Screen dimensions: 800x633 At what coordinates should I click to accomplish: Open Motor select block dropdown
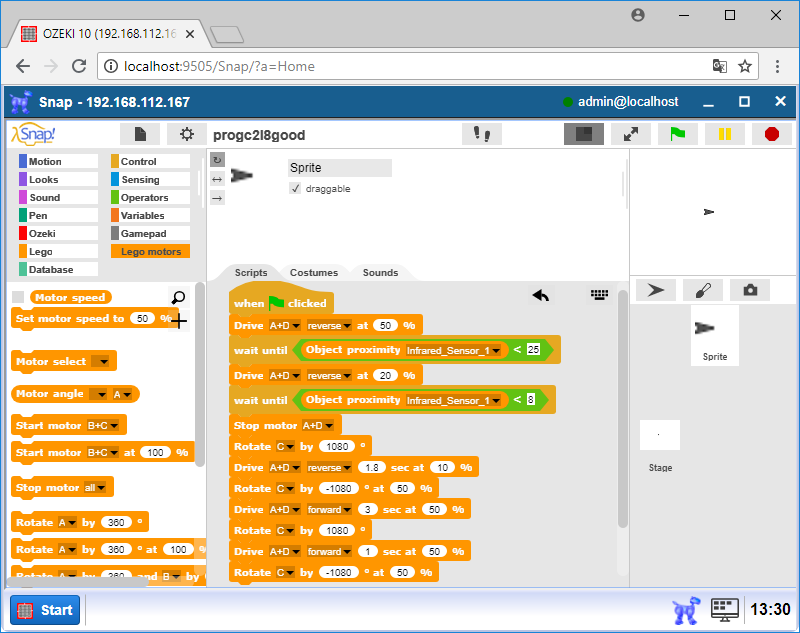(100, 361)
